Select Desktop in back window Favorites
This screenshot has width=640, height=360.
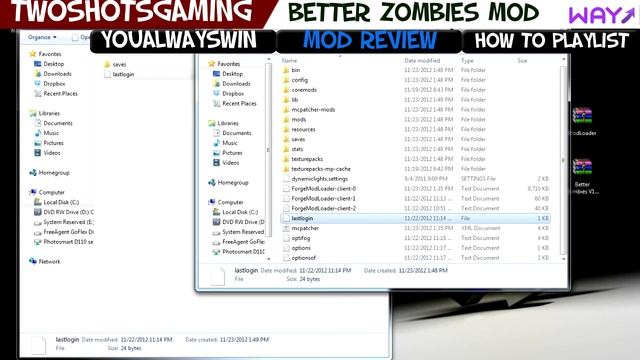(53, 64)
